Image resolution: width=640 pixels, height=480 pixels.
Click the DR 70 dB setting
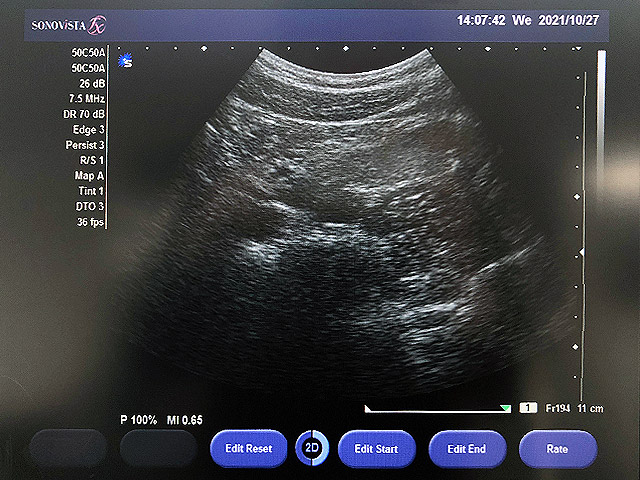(x=84, y=114)
